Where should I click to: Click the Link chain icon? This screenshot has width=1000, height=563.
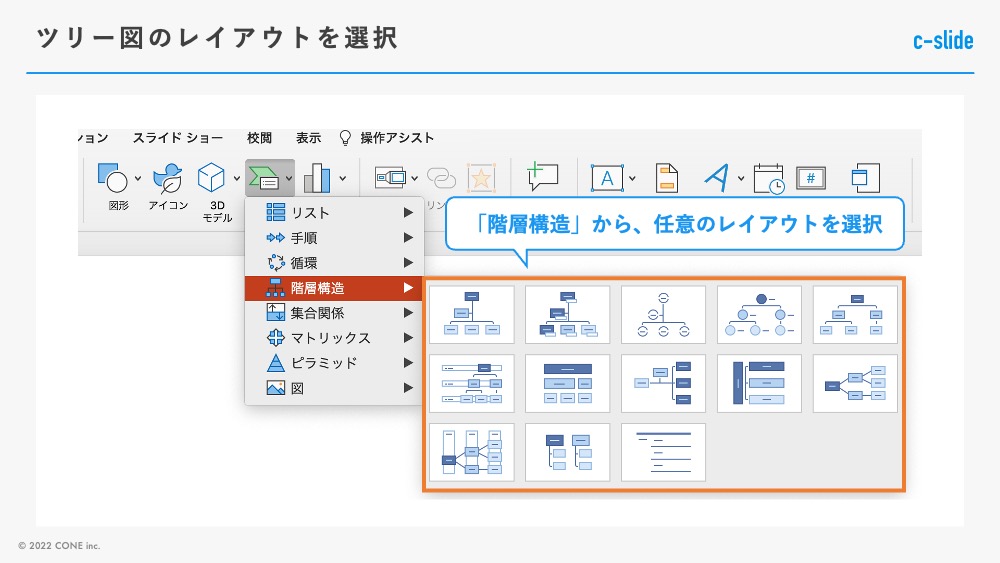(x=441, y=179)
